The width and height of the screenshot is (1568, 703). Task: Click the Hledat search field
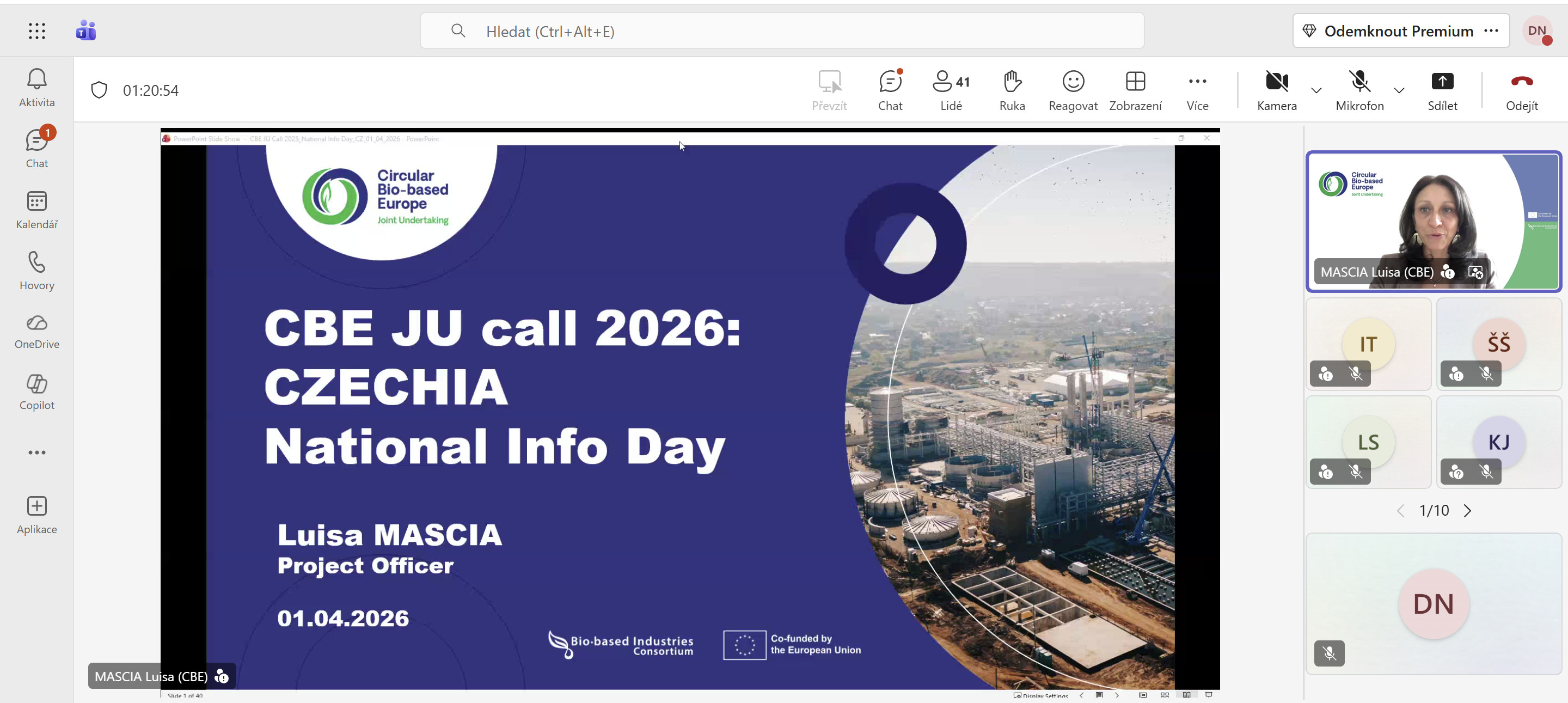[x=670, y=30]
